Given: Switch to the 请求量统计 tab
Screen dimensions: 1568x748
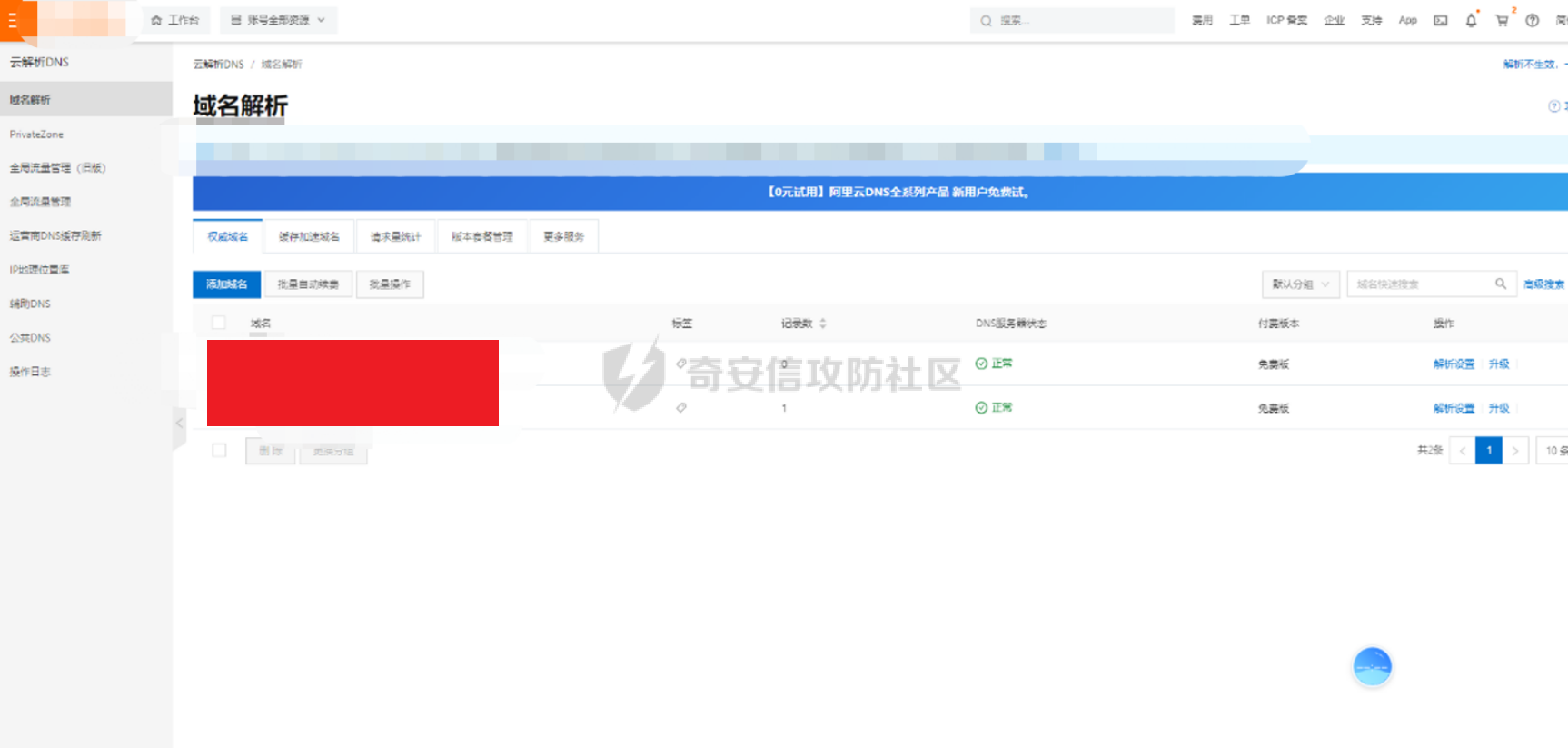Looking at the screenshot, I should [395, 236].
